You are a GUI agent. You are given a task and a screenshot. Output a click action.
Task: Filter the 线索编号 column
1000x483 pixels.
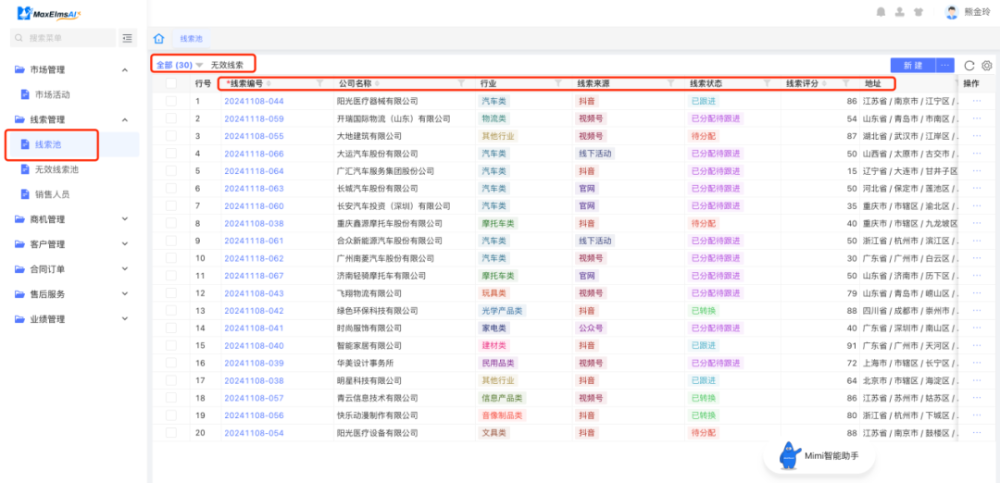[x=320, y=84]
